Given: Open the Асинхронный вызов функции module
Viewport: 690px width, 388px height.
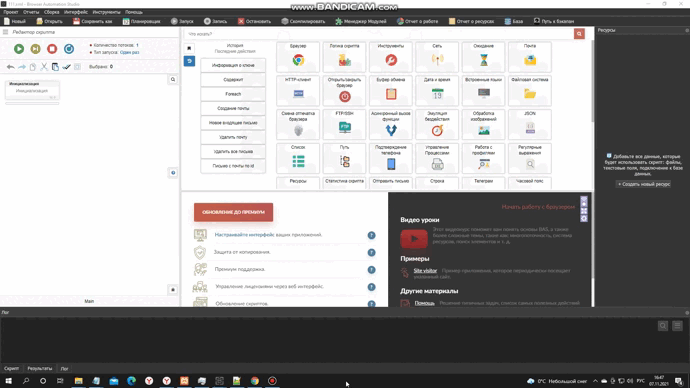Looking at the screenshot, I should (x=391, y=124).
